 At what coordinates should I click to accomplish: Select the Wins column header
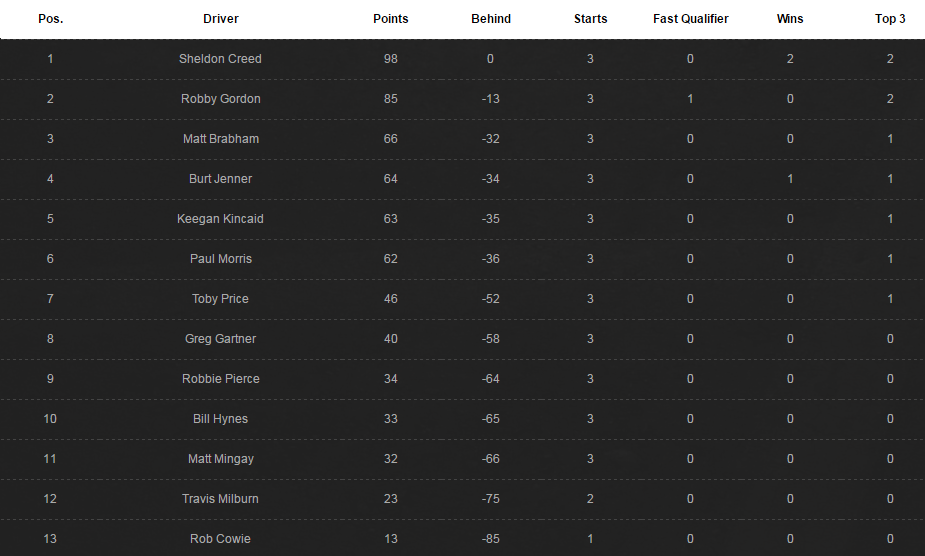pyautogui.click(x=790, y=19)
